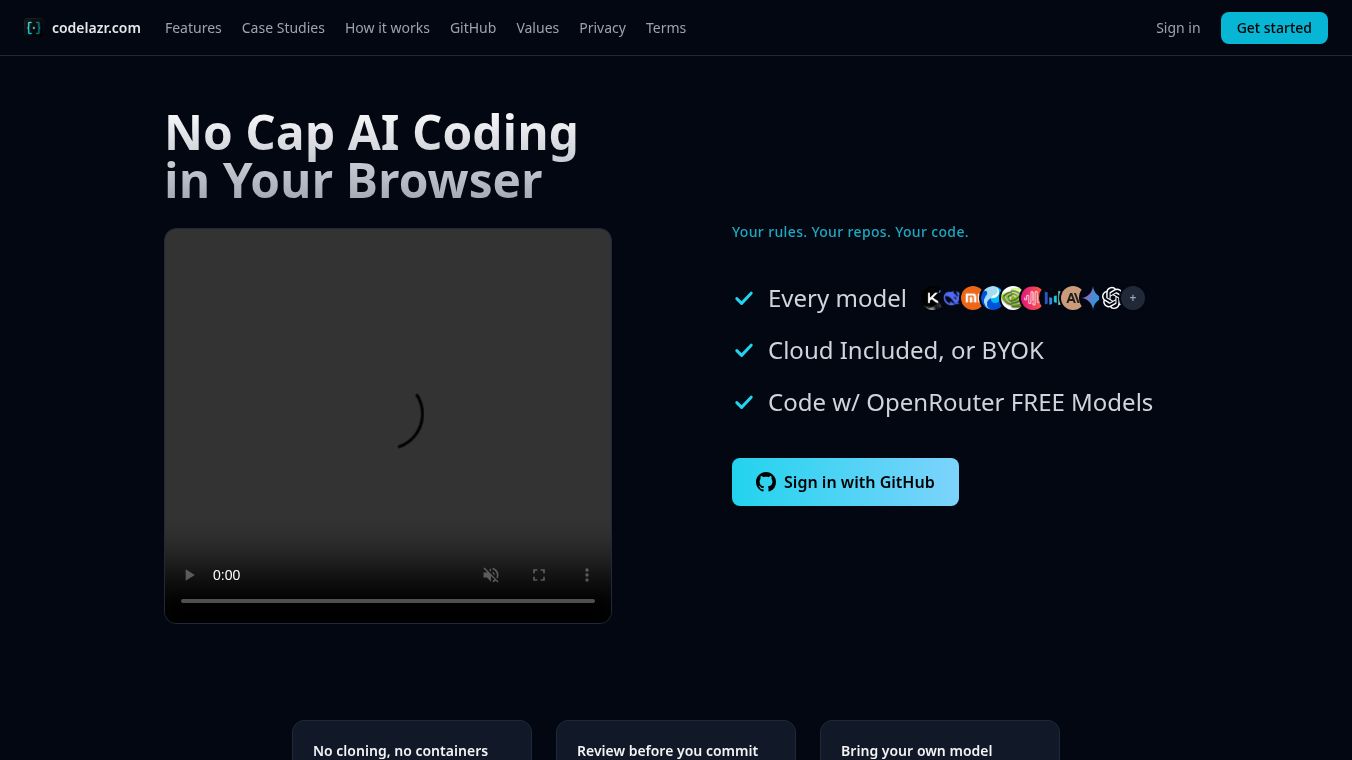Sign in with GitHub button
This screenshot has width=1352, height=760.
click(x=845, y=482)
